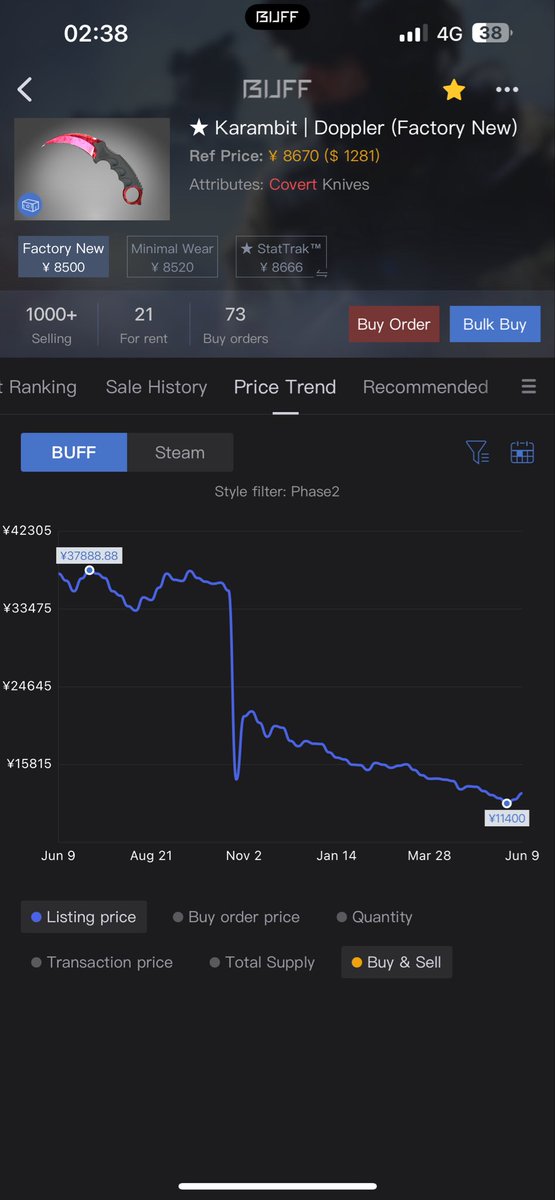Tap the StatTrak swap arrows icon
The image size is (555, 1200).
322,272
